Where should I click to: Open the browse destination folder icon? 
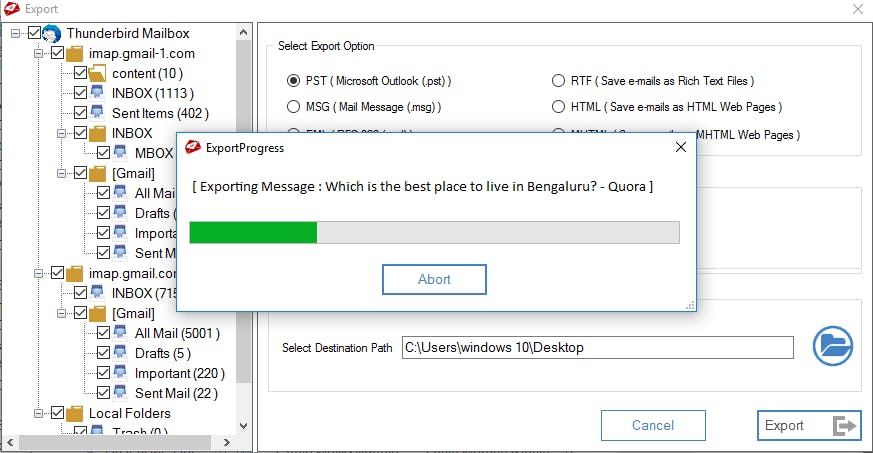coord(832,346)
